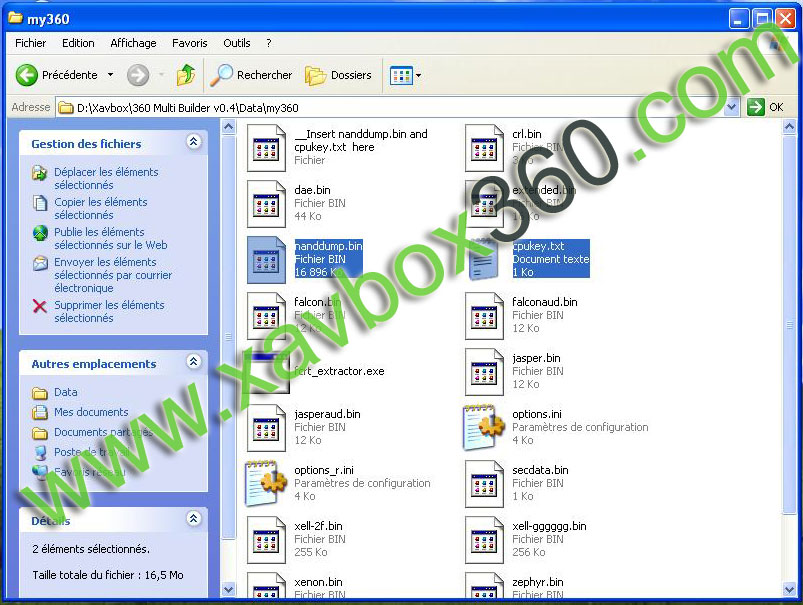Screen dimensions: 803x605
Task: Select the jasper.bin file icon
Action: (x=484, y=372)
